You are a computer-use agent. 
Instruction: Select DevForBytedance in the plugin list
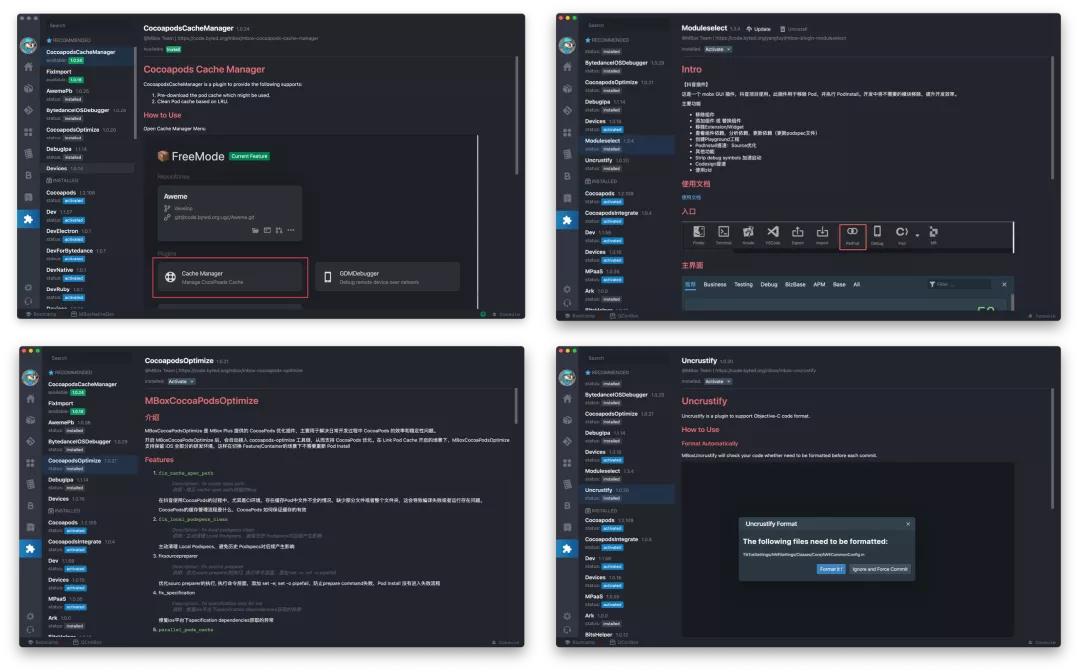[89, 254]
